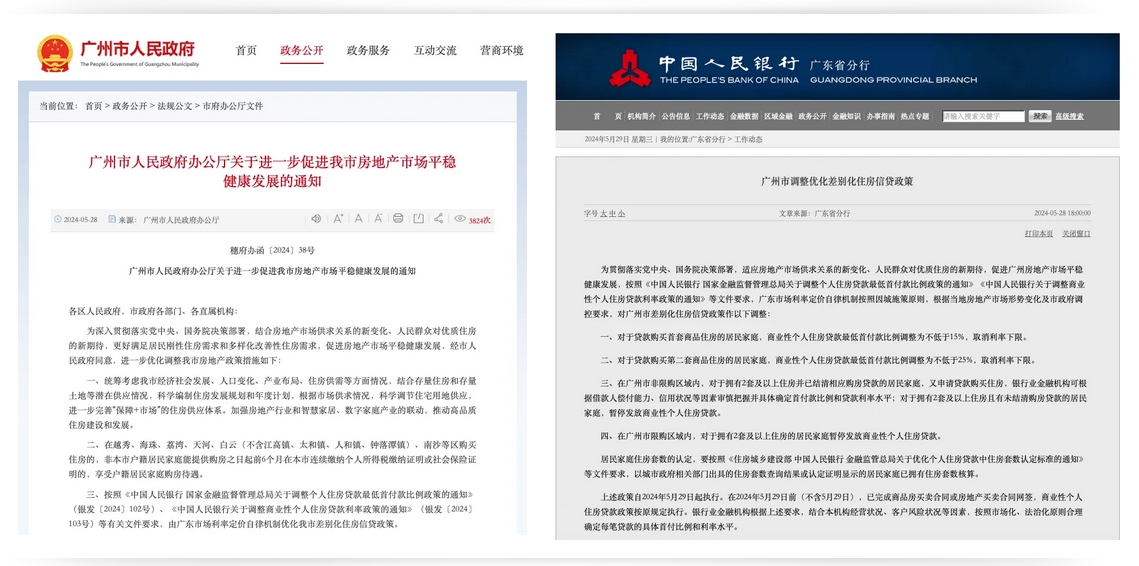1139x566 pixels.
Task: Click breadcrumb 法规公文 on Guangzhou page
Action: coord(174,106)
